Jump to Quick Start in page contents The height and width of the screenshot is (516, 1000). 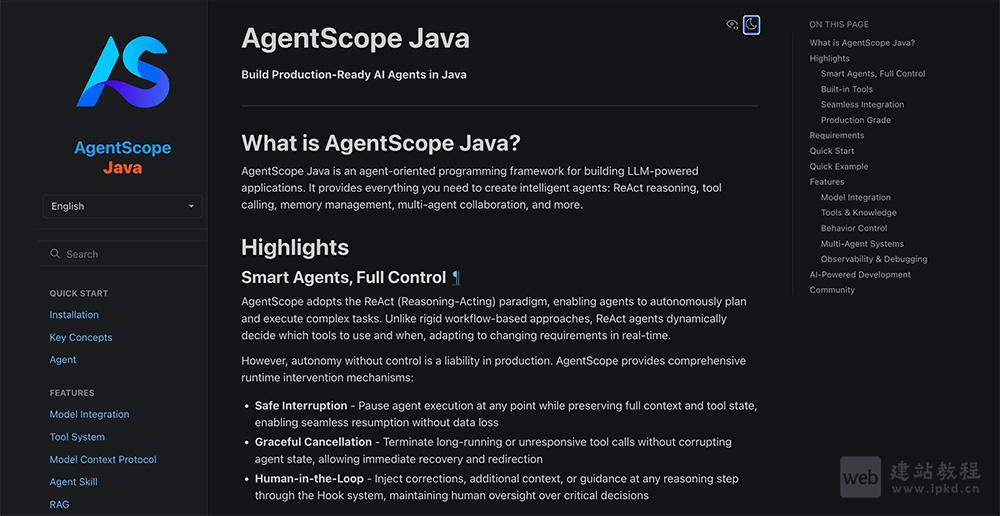click(x=832, y=151)
